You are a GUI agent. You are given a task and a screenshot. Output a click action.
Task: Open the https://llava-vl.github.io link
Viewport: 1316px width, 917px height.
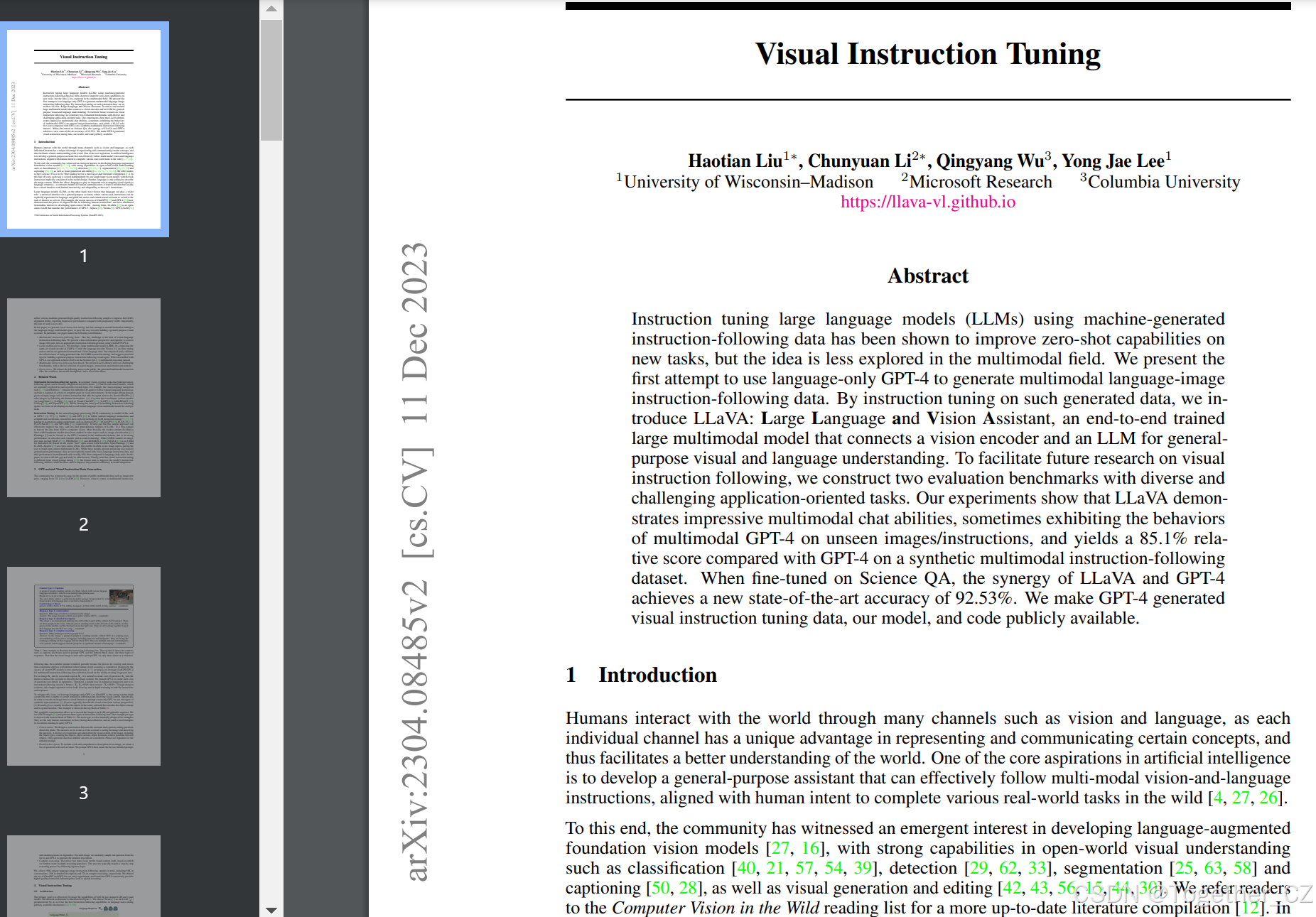(x=928, y=202)
